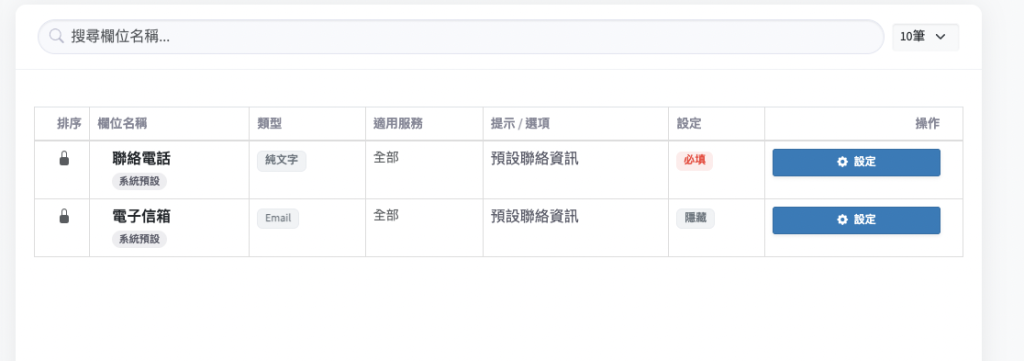Click the 排序 column header
Viewport: 1024px width, 361px height.
pos(69,124)
